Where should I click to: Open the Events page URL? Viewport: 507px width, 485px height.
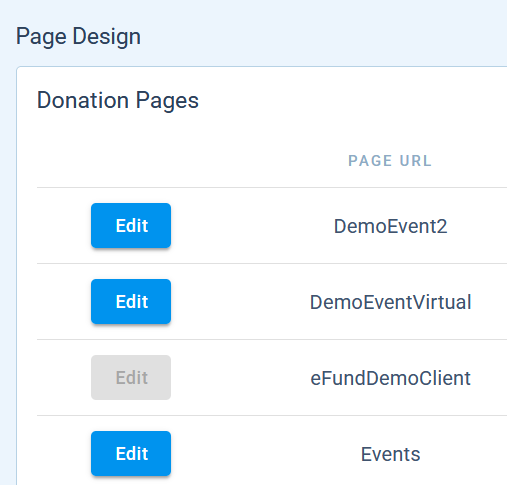390,454
